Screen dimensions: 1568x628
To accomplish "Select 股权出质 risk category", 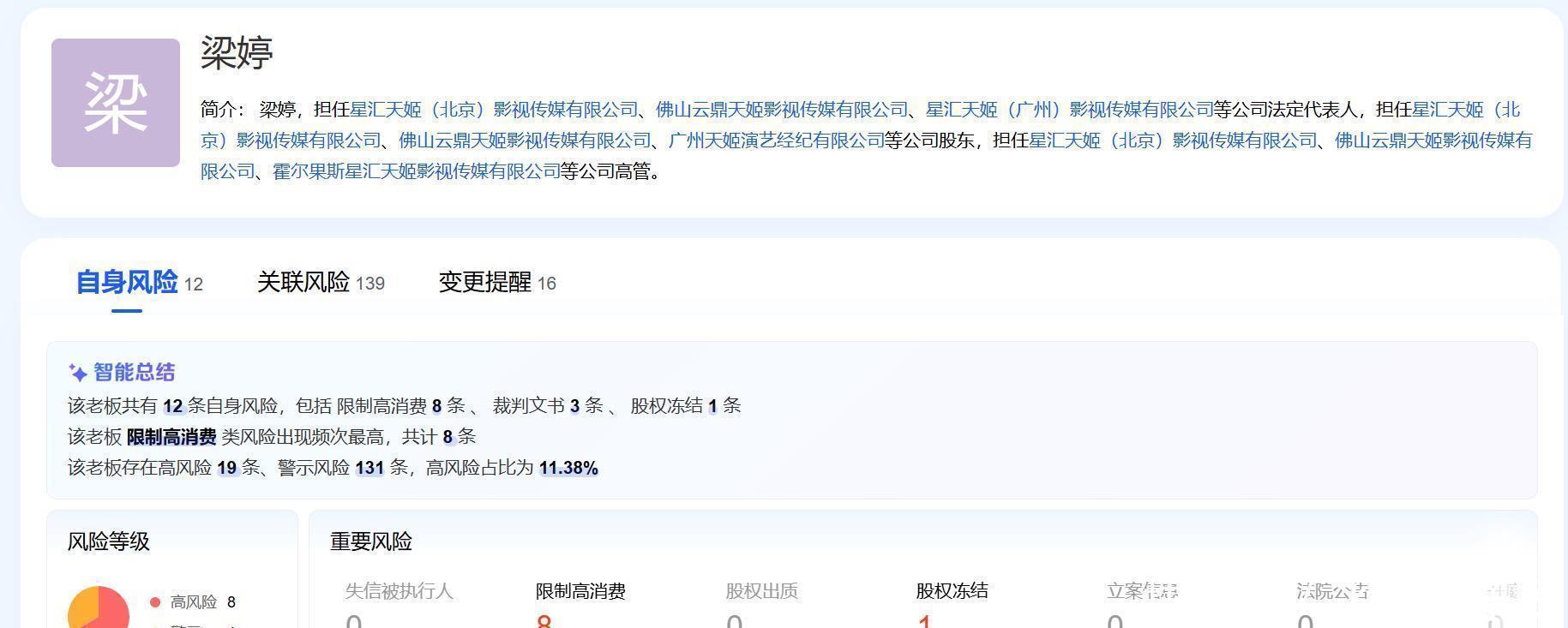I will [x=761, y=591].
